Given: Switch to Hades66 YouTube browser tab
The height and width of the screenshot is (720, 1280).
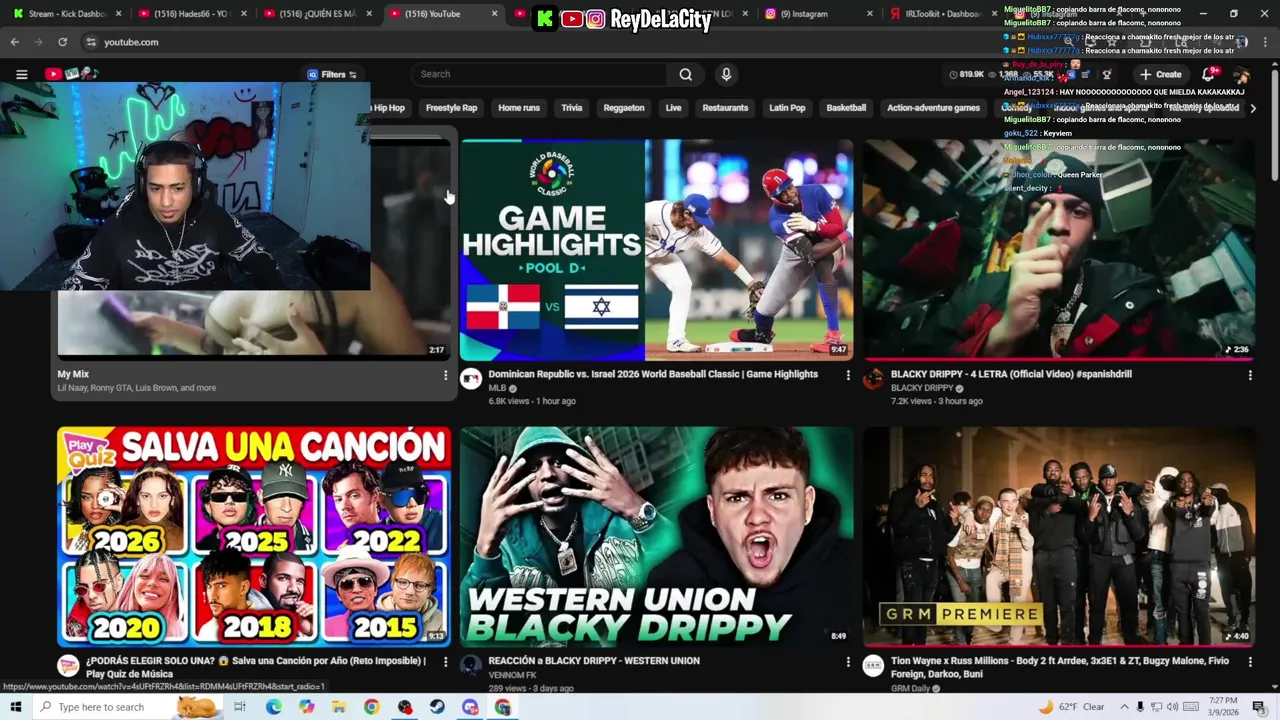Looking at the screenshot, I should [192, 14].
